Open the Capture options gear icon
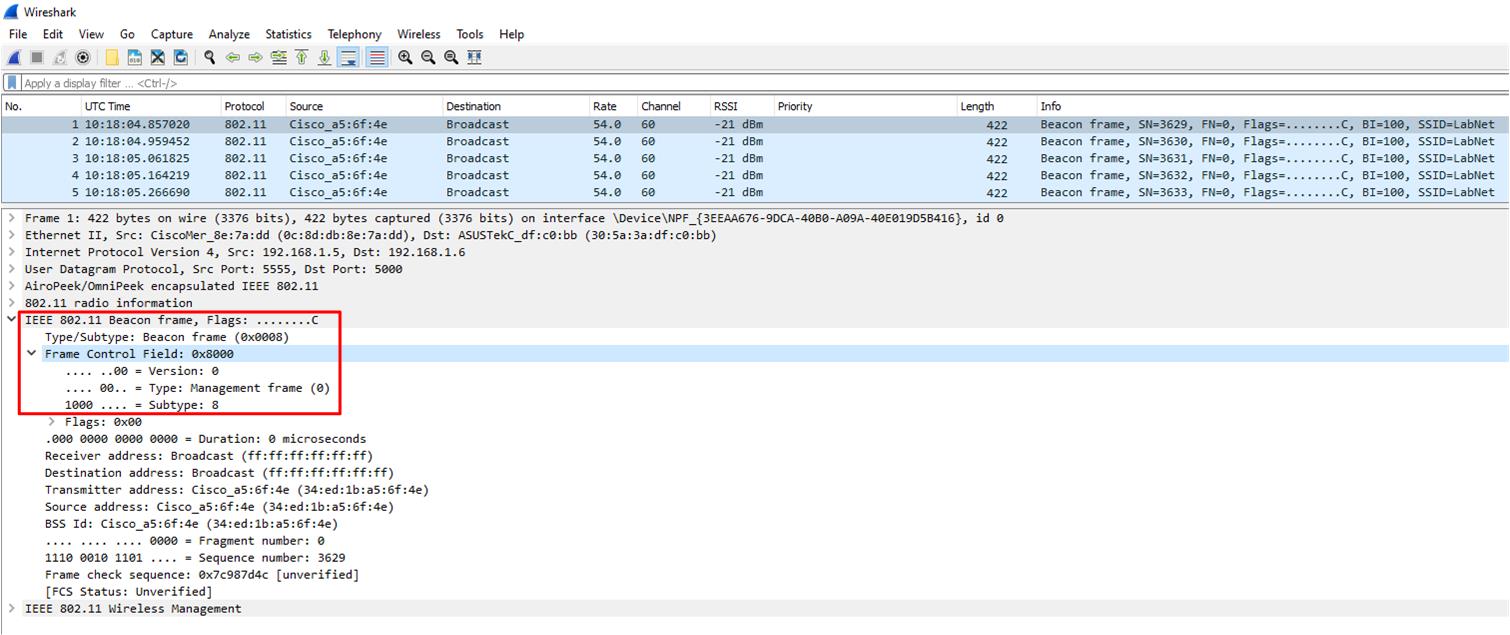This screenshot has height=635, width=1510. [x=83, y=57]
